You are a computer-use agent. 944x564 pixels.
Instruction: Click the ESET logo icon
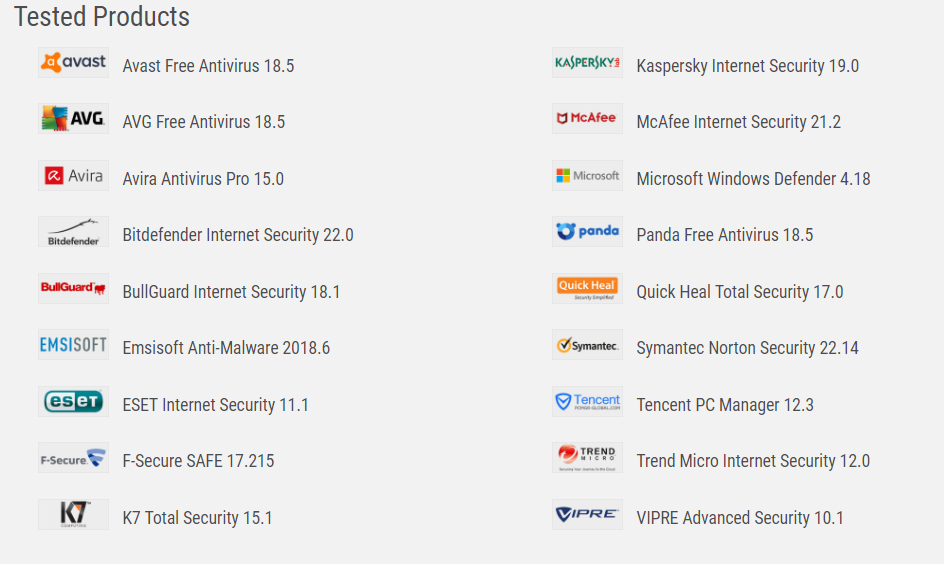pos(73,402)
